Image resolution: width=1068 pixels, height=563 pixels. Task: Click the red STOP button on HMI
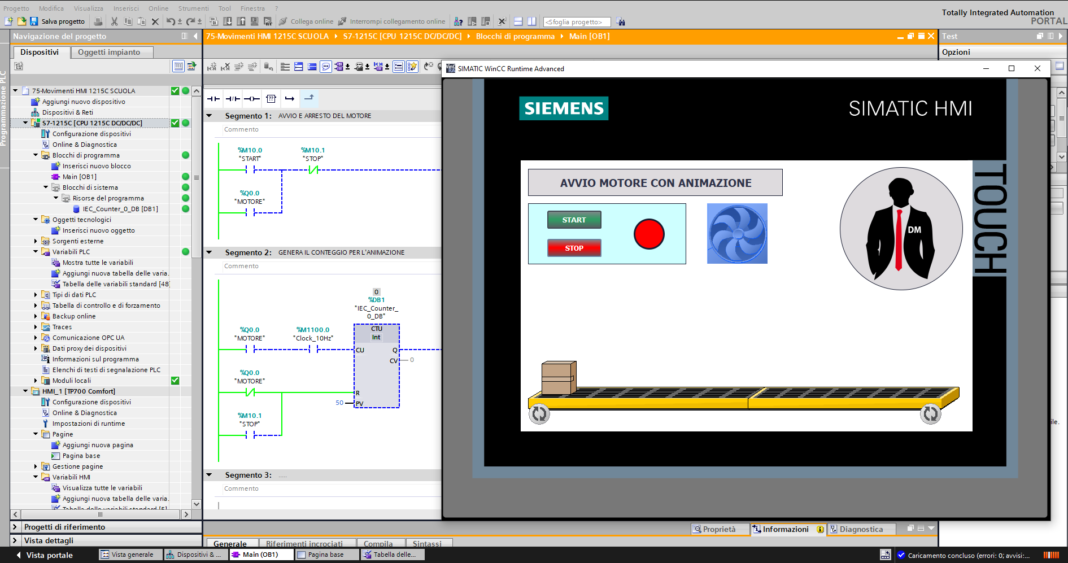[574, 248]
